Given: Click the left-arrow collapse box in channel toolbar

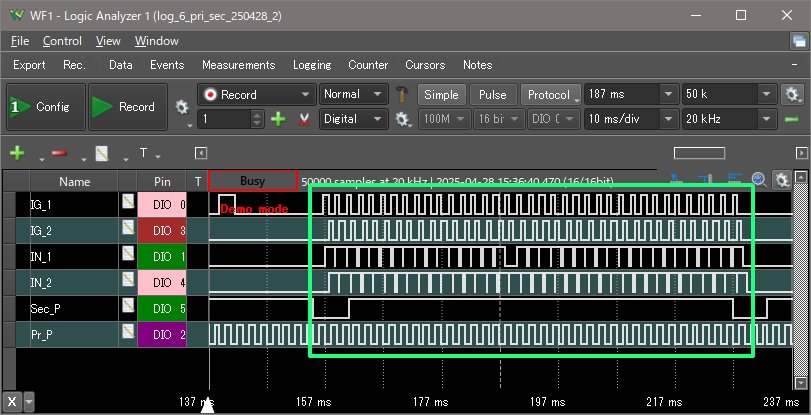Looking at the screenshot, I should coord(201,153).
